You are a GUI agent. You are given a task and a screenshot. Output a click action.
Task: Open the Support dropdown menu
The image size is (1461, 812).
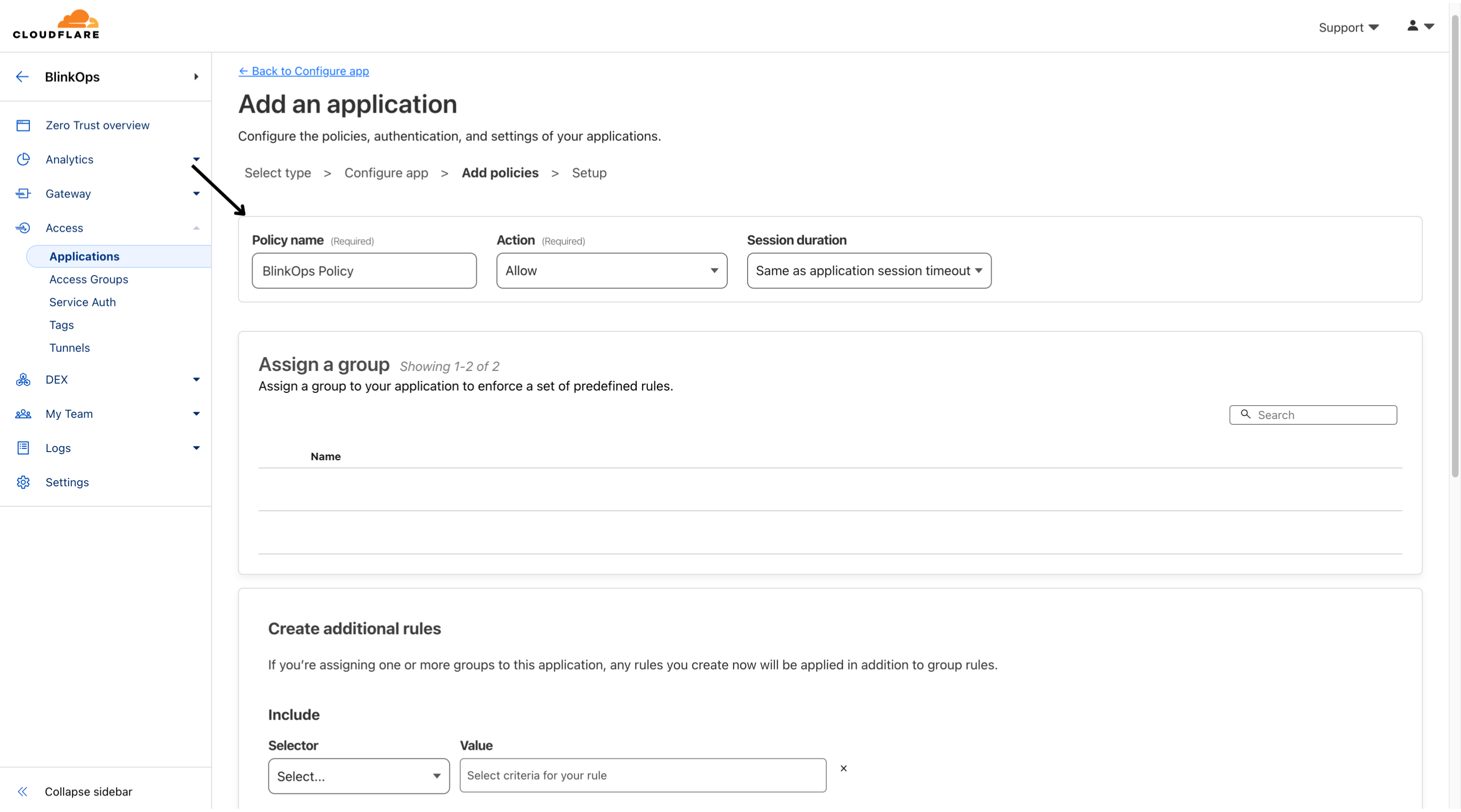(x=1348, y=27)
